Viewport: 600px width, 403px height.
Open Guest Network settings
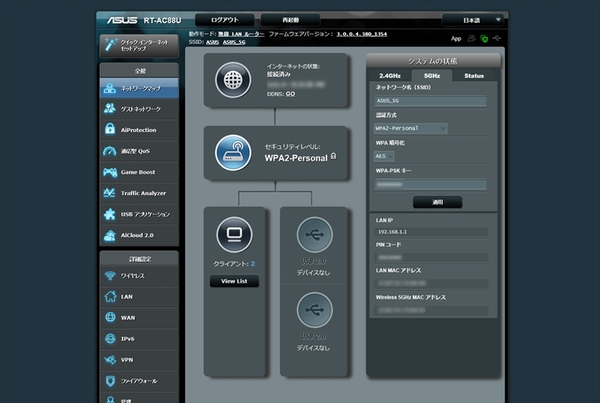[x=139, y=109]
